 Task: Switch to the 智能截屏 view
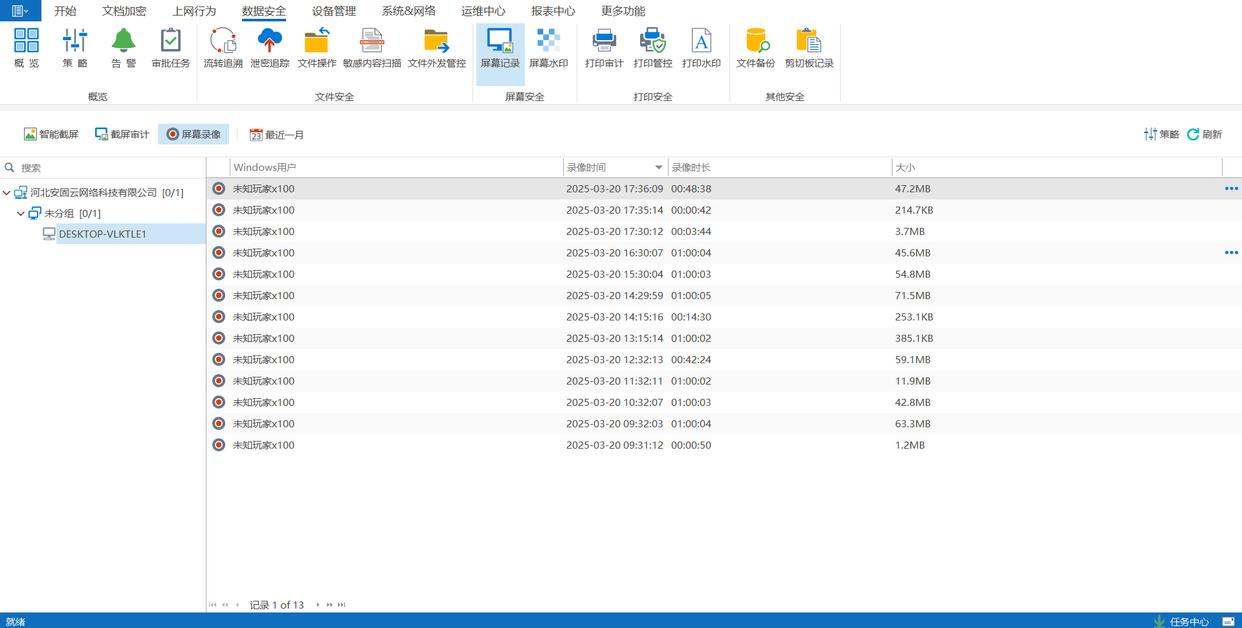tap(51, 134)
